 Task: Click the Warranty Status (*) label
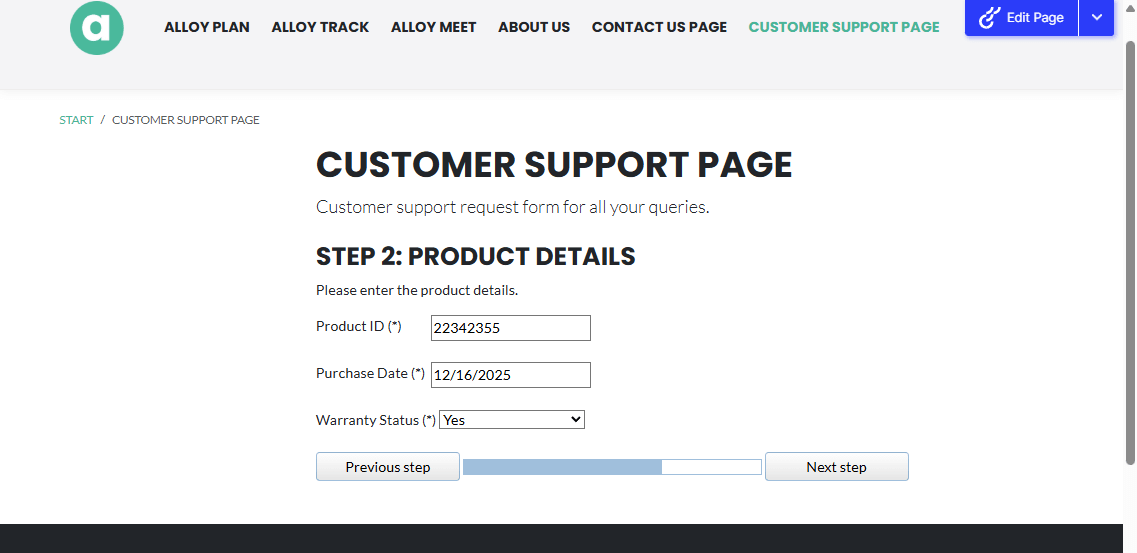tap(375, 420)
